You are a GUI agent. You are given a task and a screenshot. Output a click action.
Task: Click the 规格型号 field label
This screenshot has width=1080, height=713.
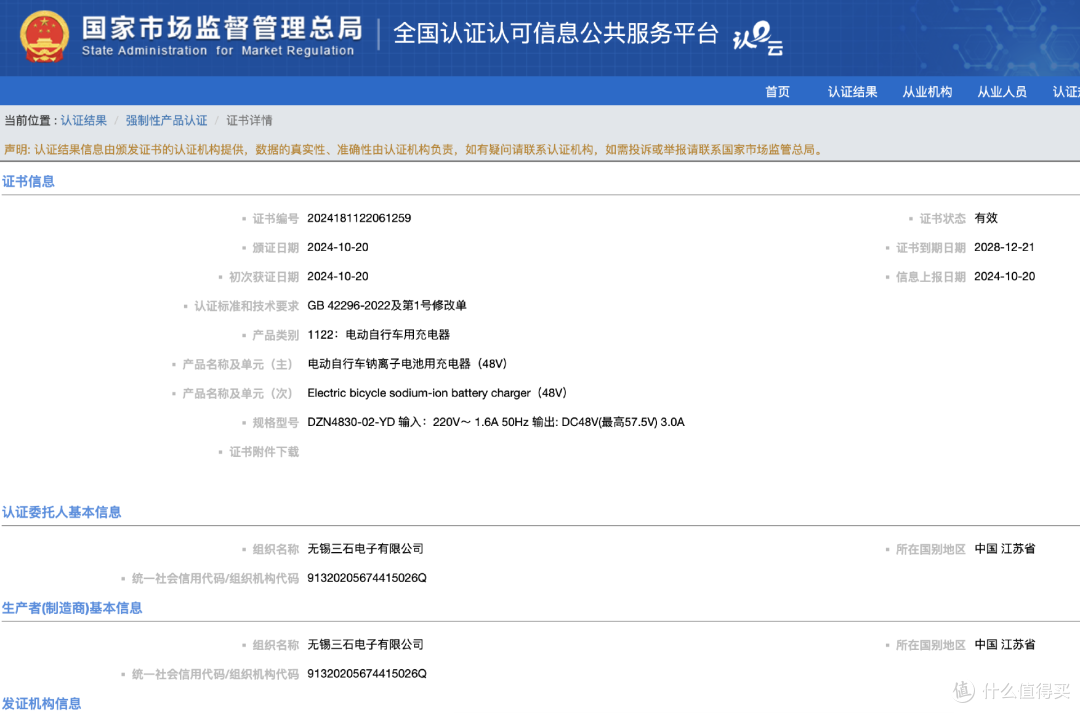[x=276, y=423]
